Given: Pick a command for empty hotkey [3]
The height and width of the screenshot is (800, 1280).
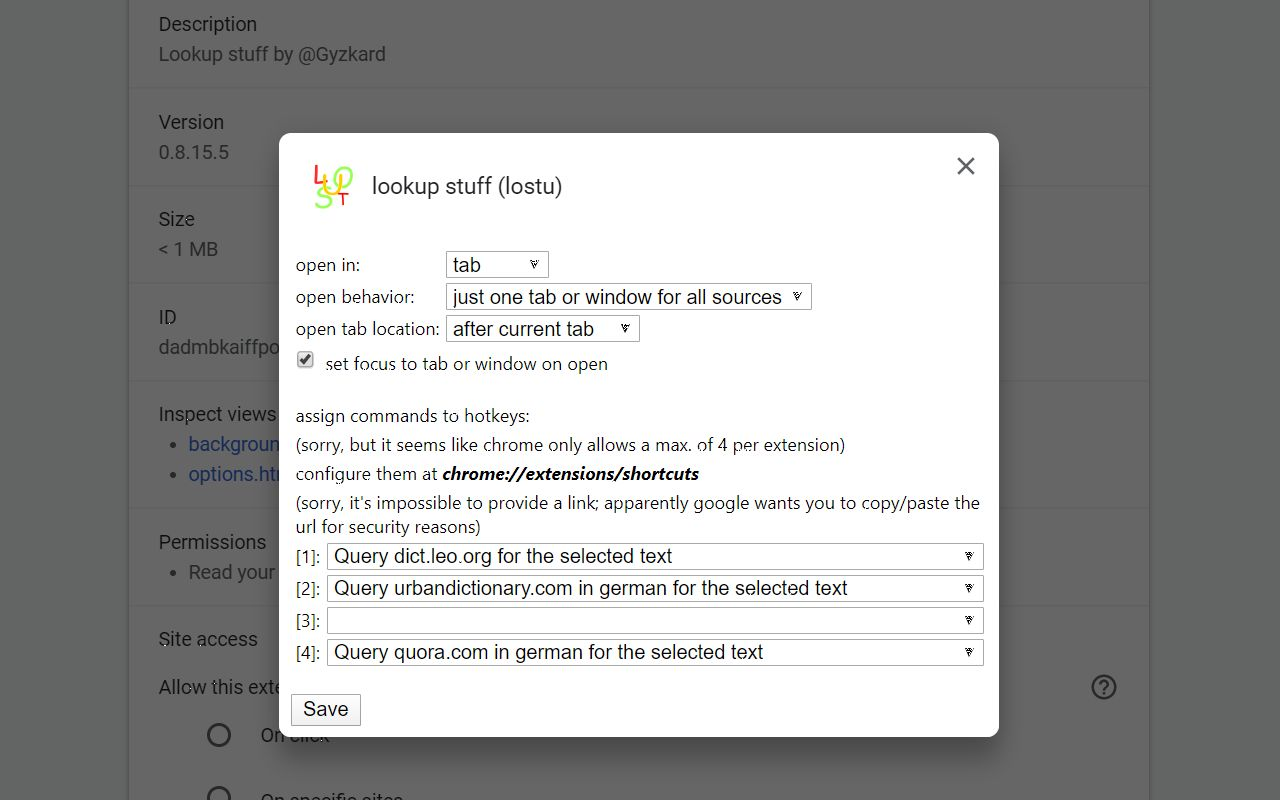Looking at the screenshot, I should pyautogui.click(x=655, y=620).
